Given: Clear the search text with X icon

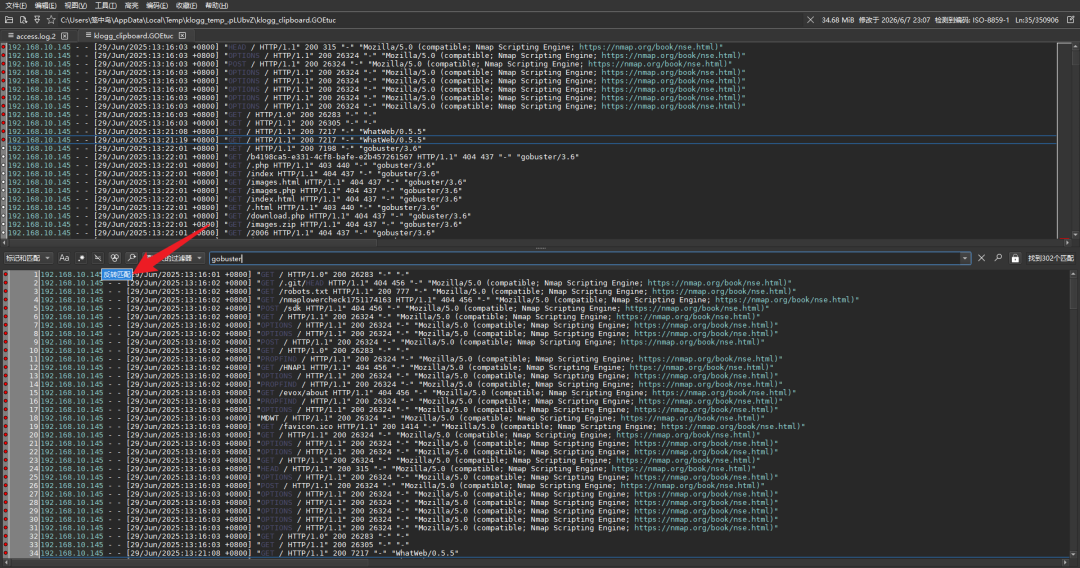Looking at the screenshot, I should 982,258.
